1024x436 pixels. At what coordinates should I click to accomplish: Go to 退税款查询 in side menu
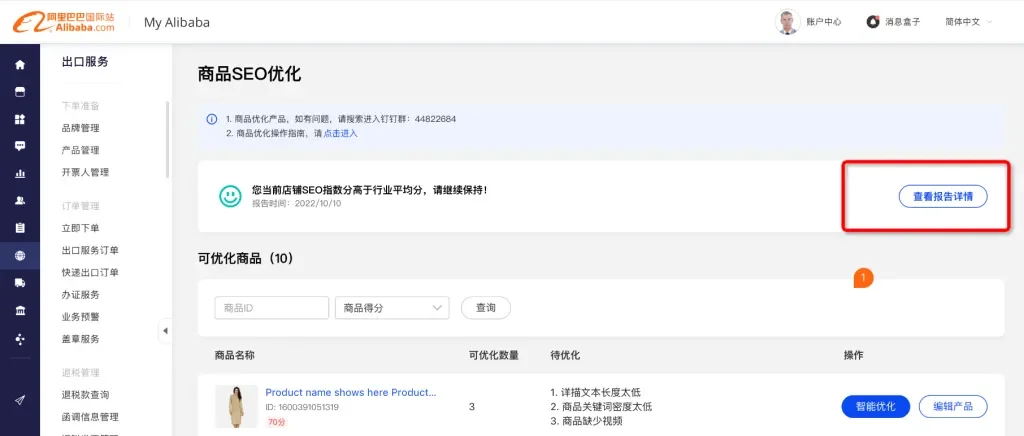(85, 395)
